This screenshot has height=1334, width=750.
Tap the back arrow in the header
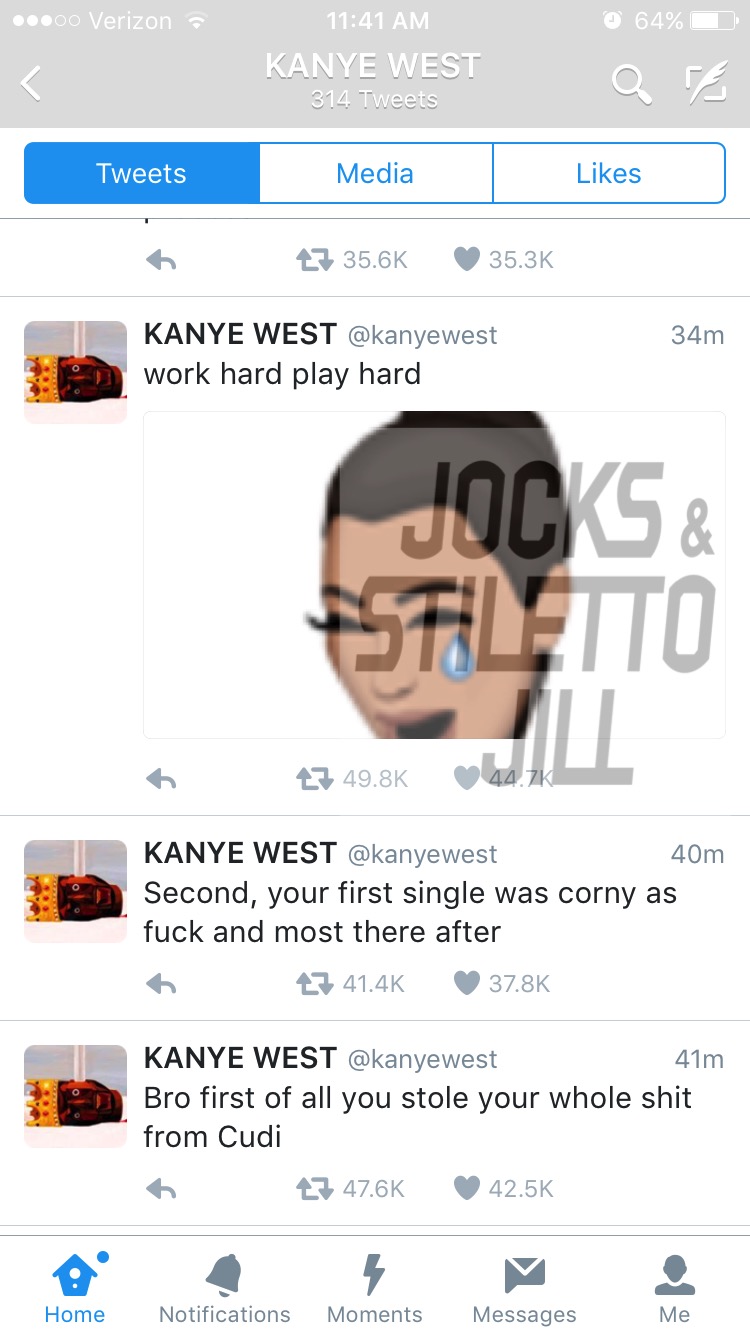coord(32,83)
